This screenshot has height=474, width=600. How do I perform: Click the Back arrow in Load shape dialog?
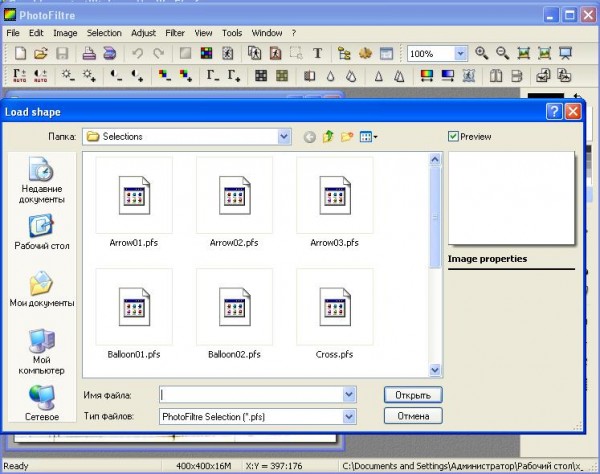[310, 137]
